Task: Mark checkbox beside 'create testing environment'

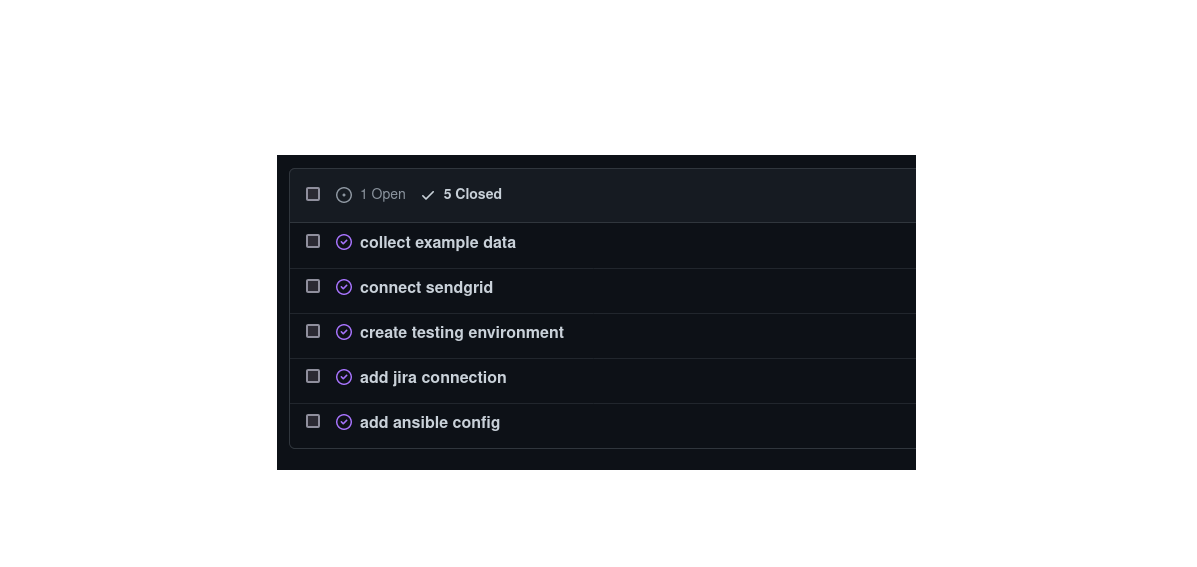Action: (x=313, y=331)
